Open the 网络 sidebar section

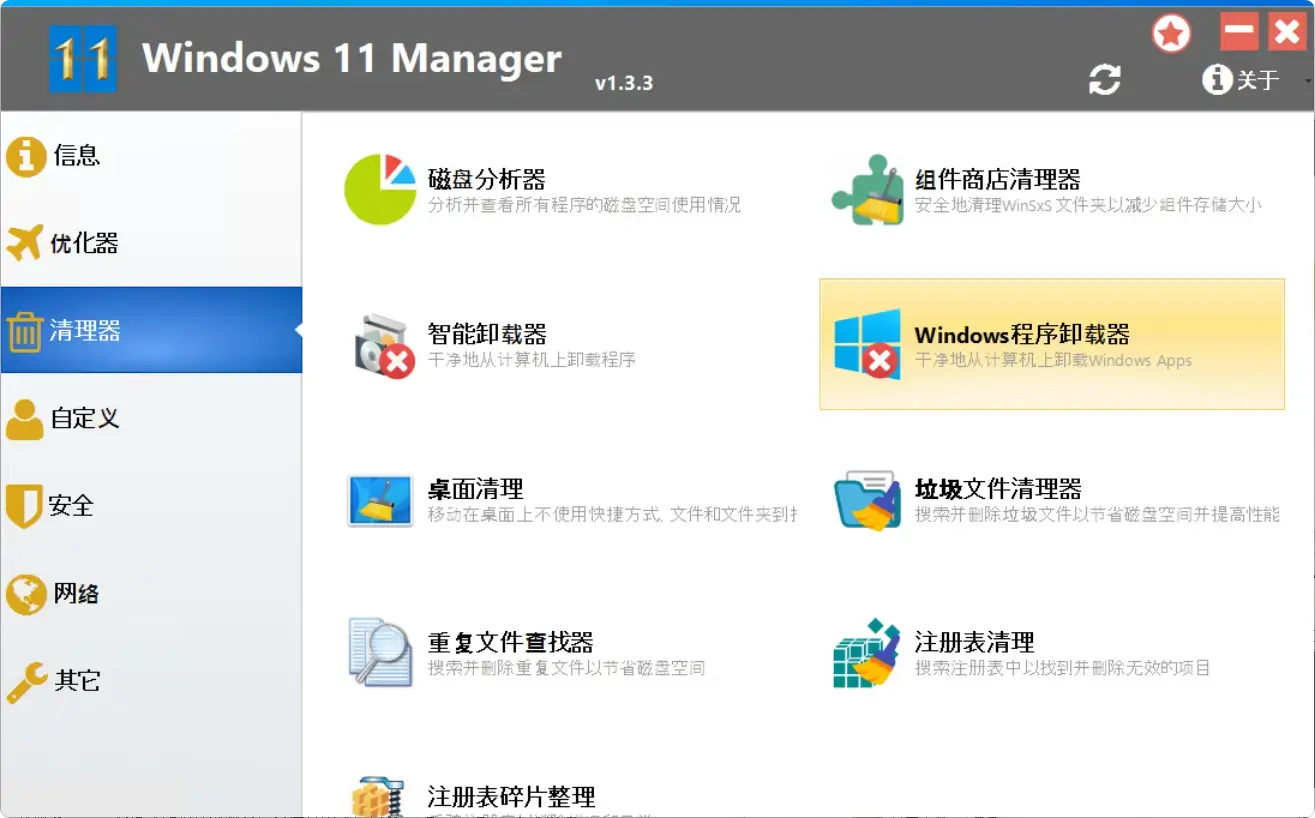click(x=76, y=593)
